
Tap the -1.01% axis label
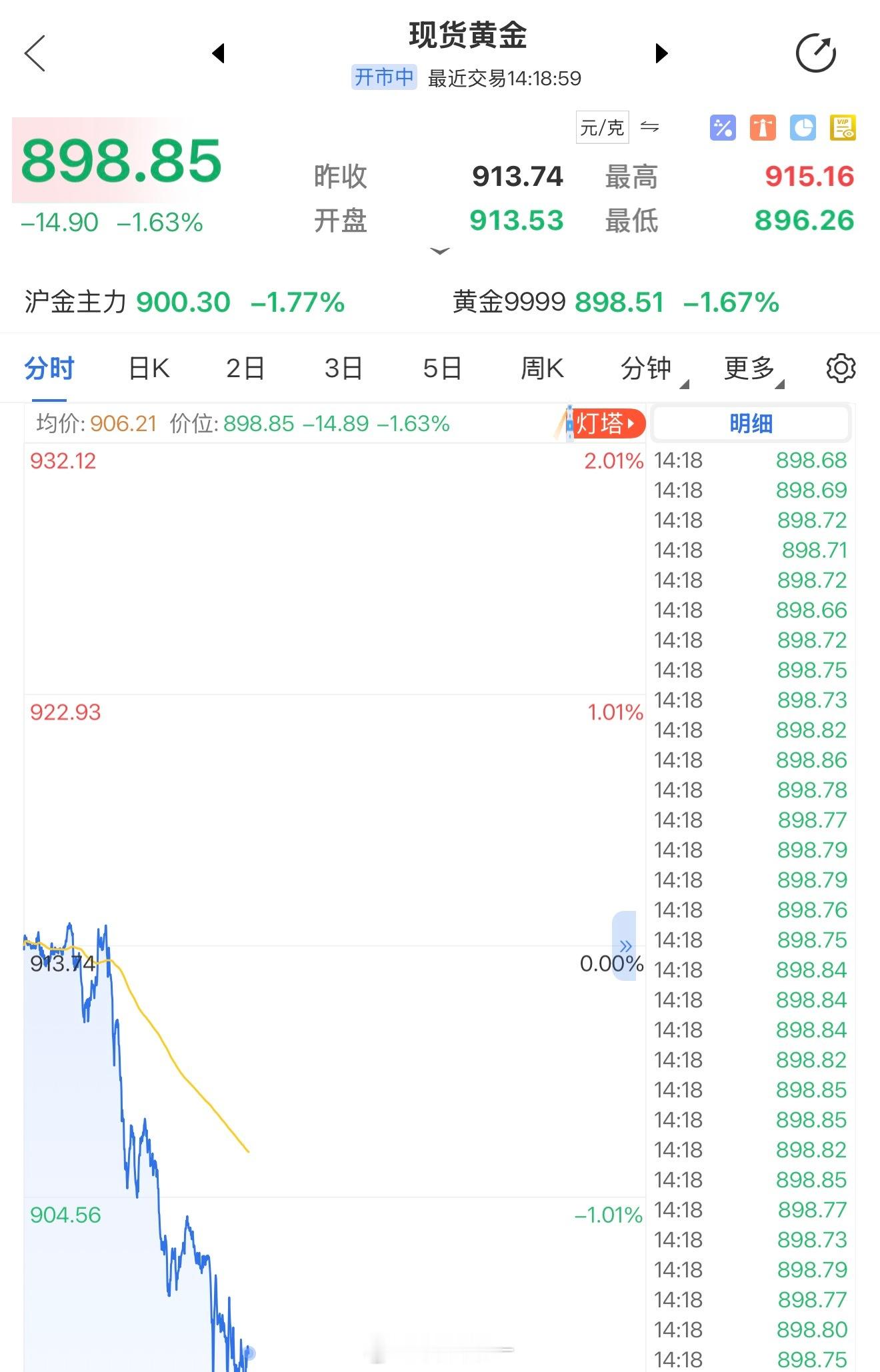(609, 1215)
